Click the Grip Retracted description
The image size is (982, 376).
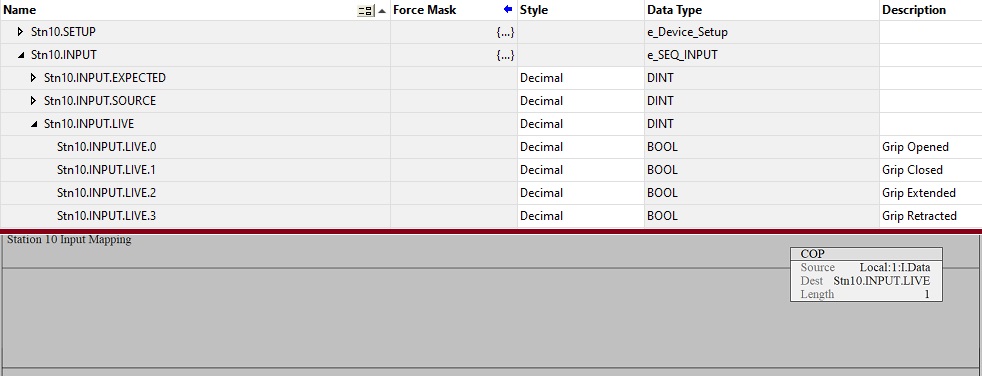919,216
